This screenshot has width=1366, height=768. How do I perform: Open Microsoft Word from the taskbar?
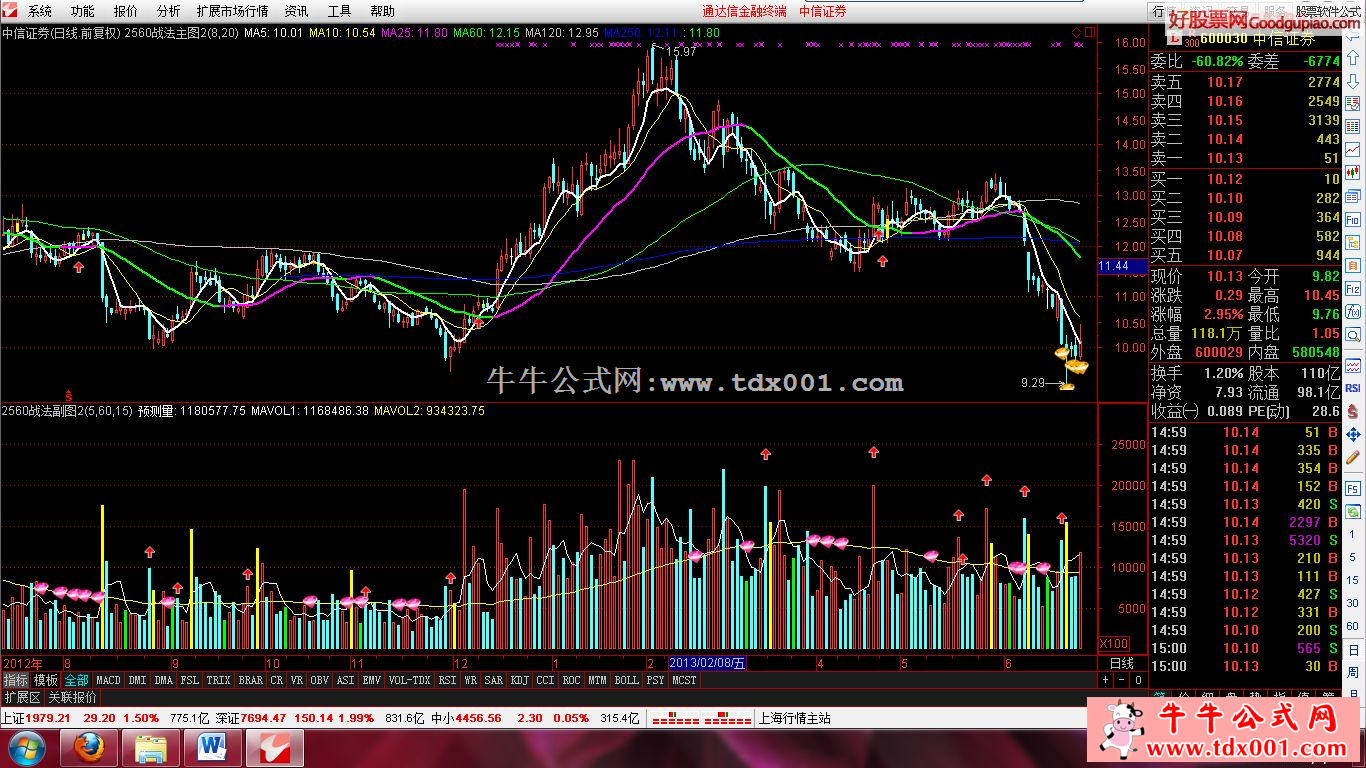pos(213,748)
